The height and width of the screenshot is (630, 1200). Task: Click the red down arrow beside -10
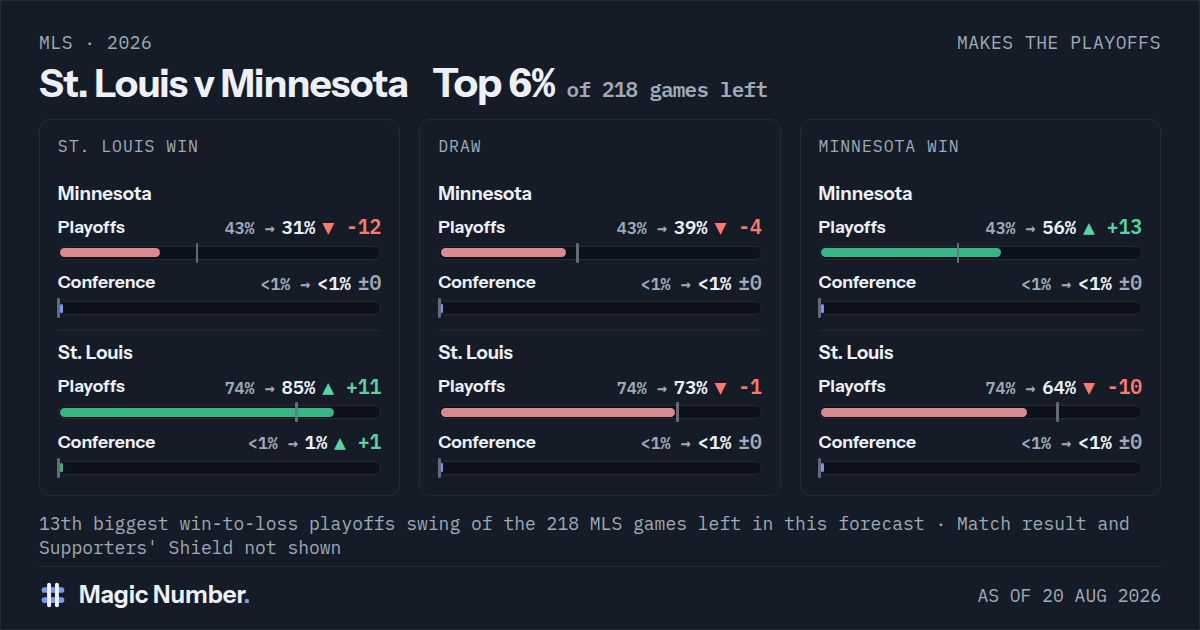pyautogui.click(x=1089, y=388)
